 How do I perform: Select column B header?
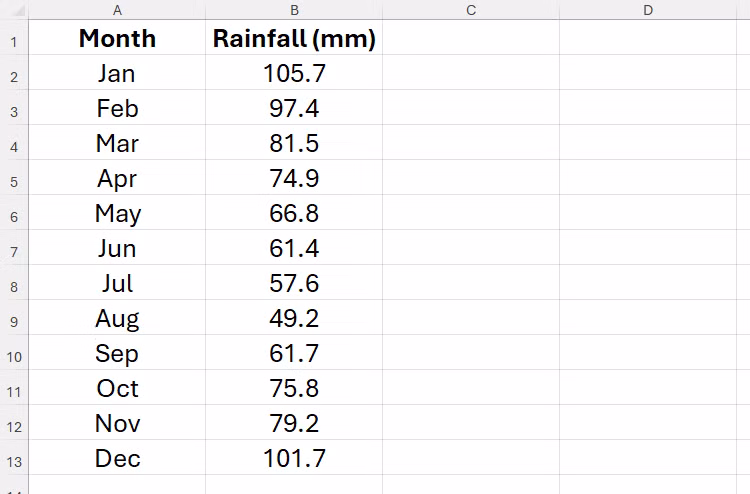[x=294, y=10]
